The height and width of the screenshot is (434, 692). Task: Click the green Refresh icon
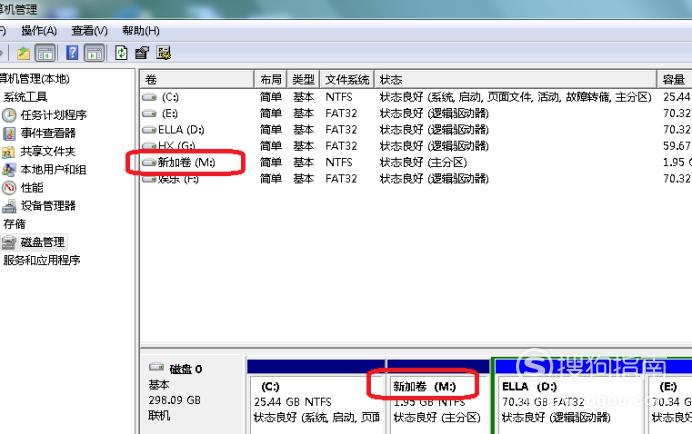(x=121, y=53)
